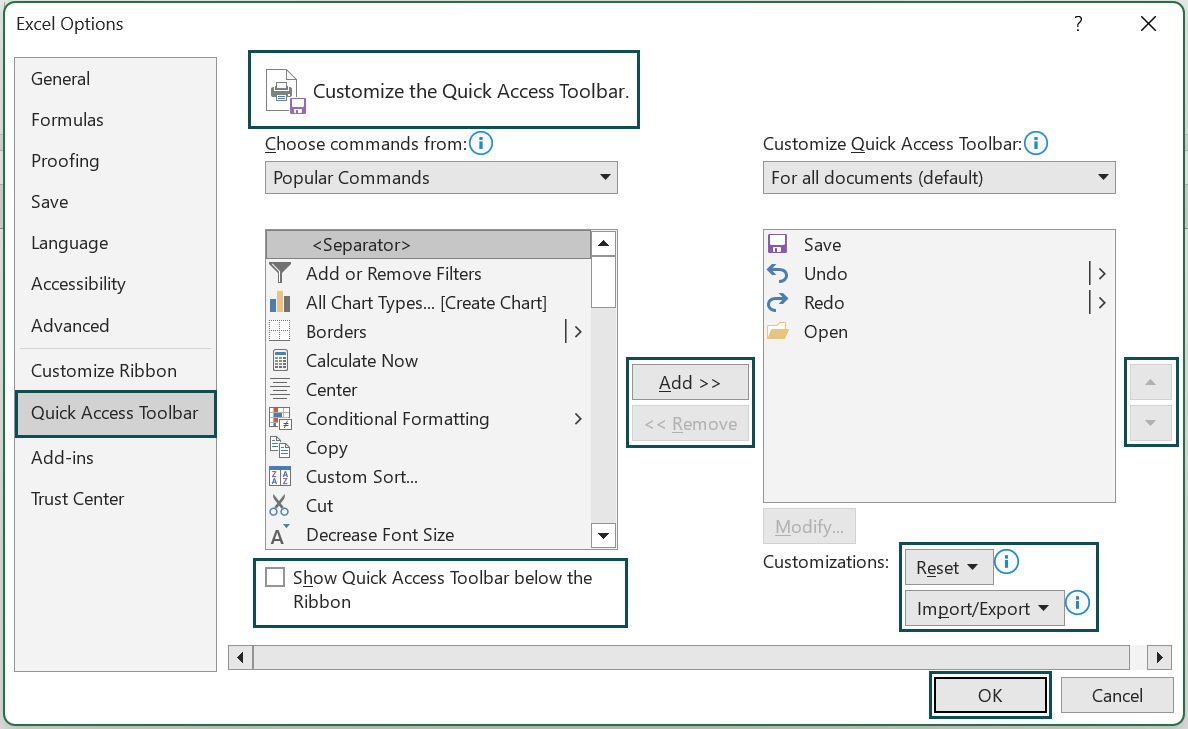Select the Calculate Now icon
Viewport: 1188px width, 729px height.
click(281, 360)
